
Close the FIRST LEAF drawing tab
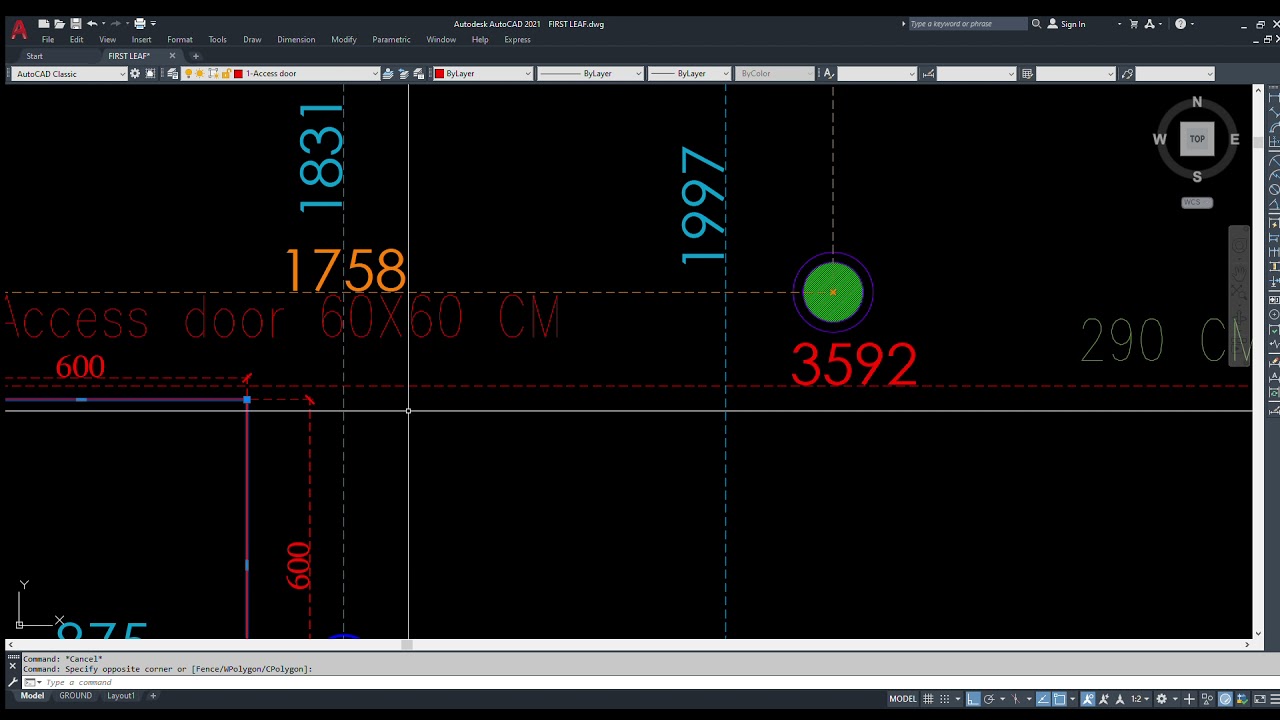pos(172,56)
